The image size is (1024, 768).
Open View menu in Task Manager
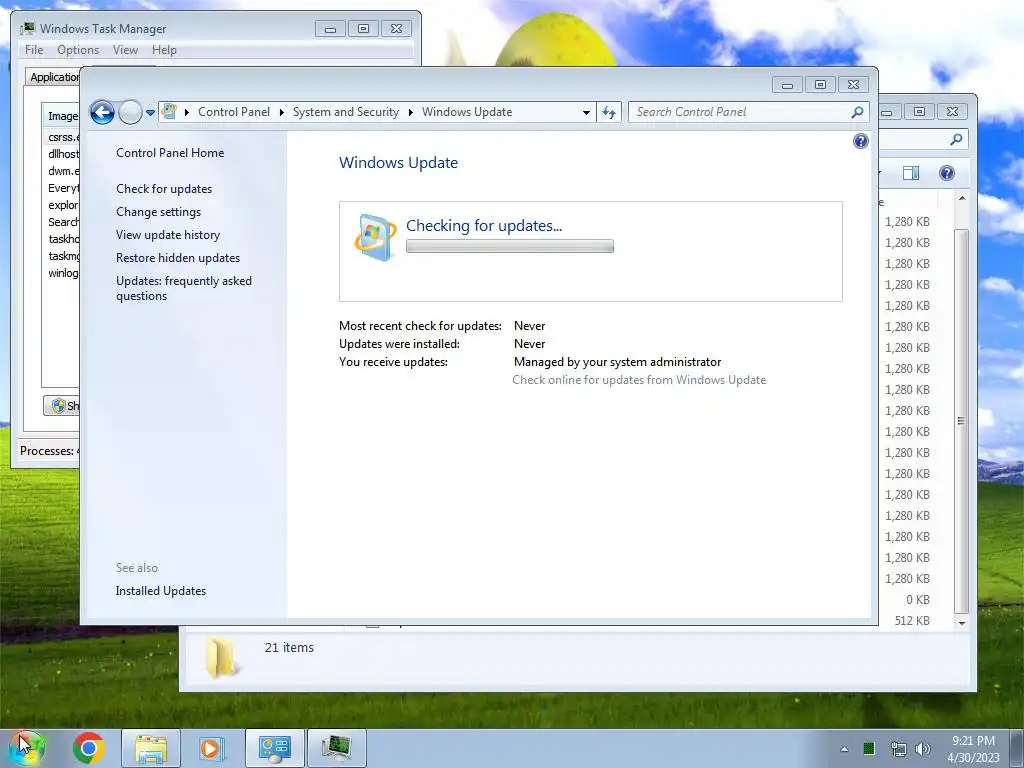[125, 50]
